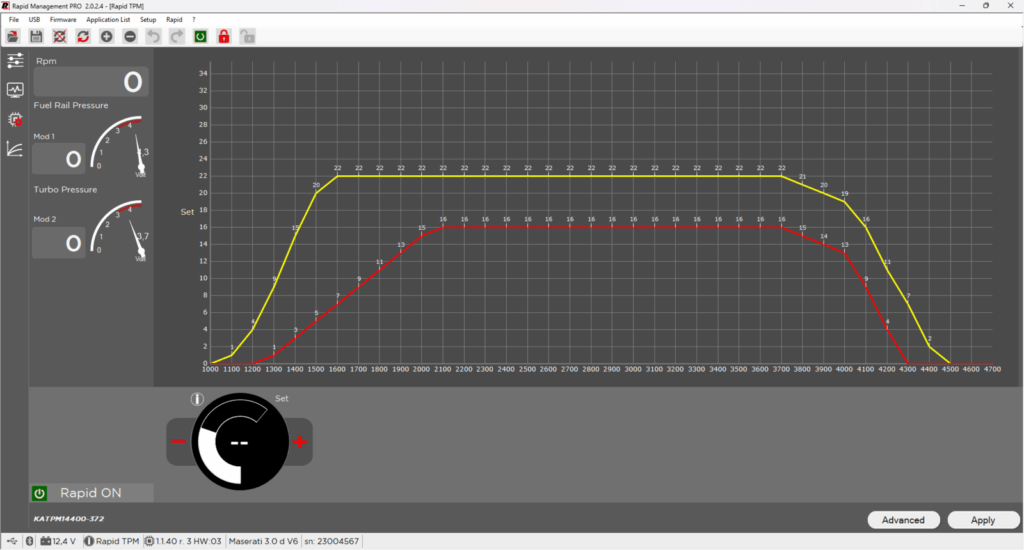Open the sliders settings sidebar panel
This screenshot has height=550, width=1024.
[x=15, y=61]
